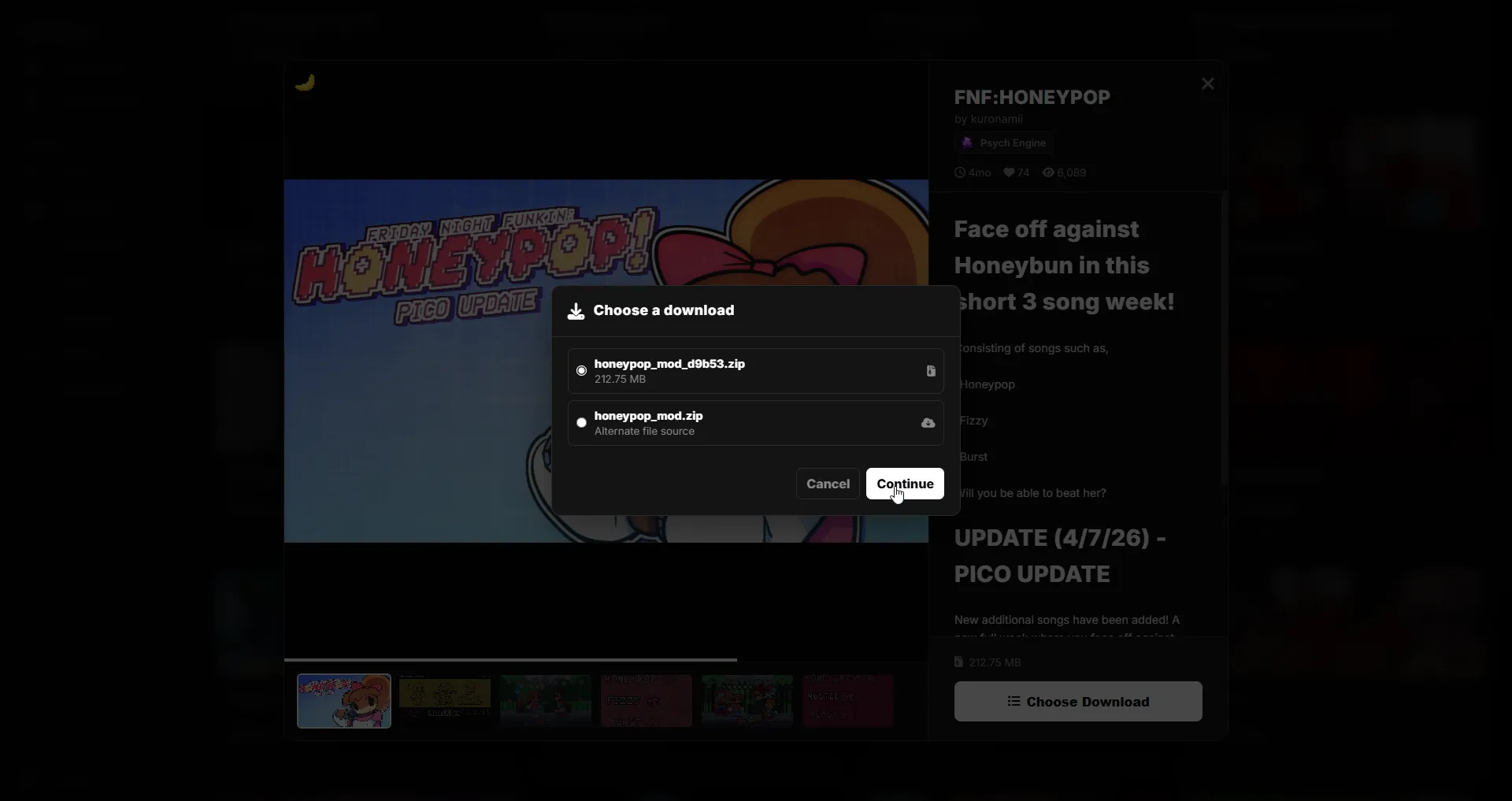Select the fourth pink song list thumbnail
Image resolution: width=1512 pixels, height=801 pixels.
point(647,701)
